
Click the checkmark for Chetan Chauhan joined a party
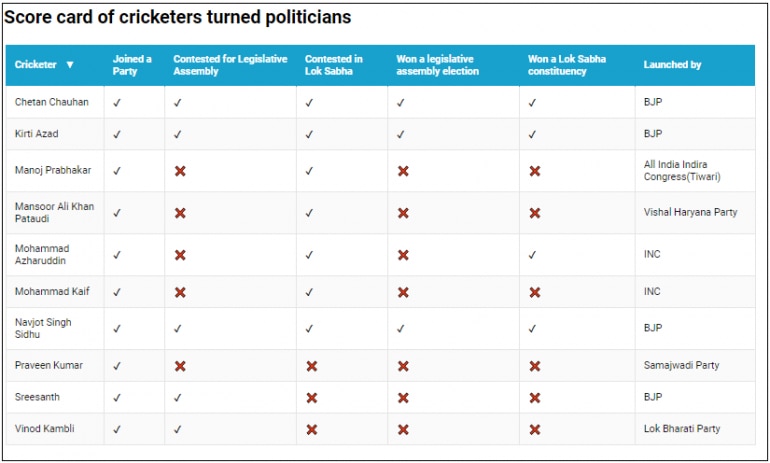point(117,102)
